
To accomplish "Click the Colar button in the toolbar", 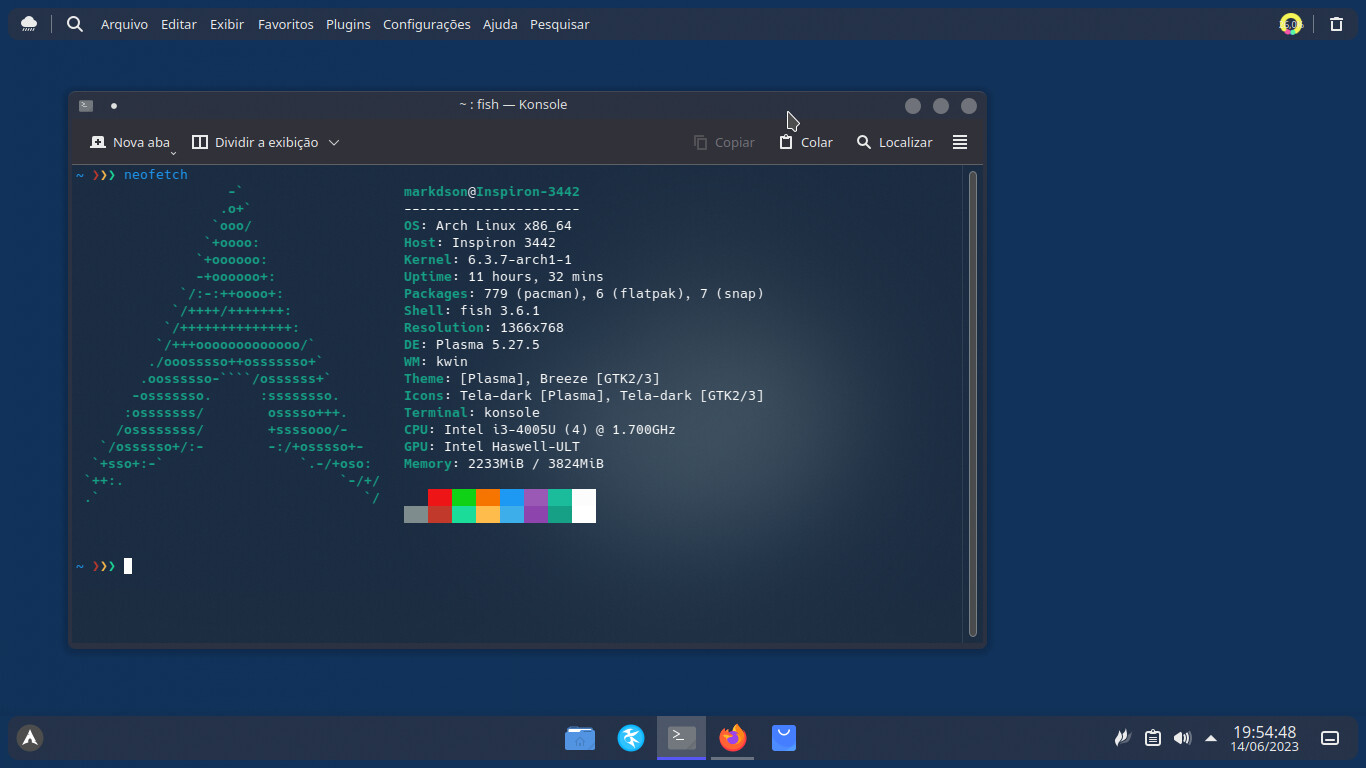I will [806, 143].
